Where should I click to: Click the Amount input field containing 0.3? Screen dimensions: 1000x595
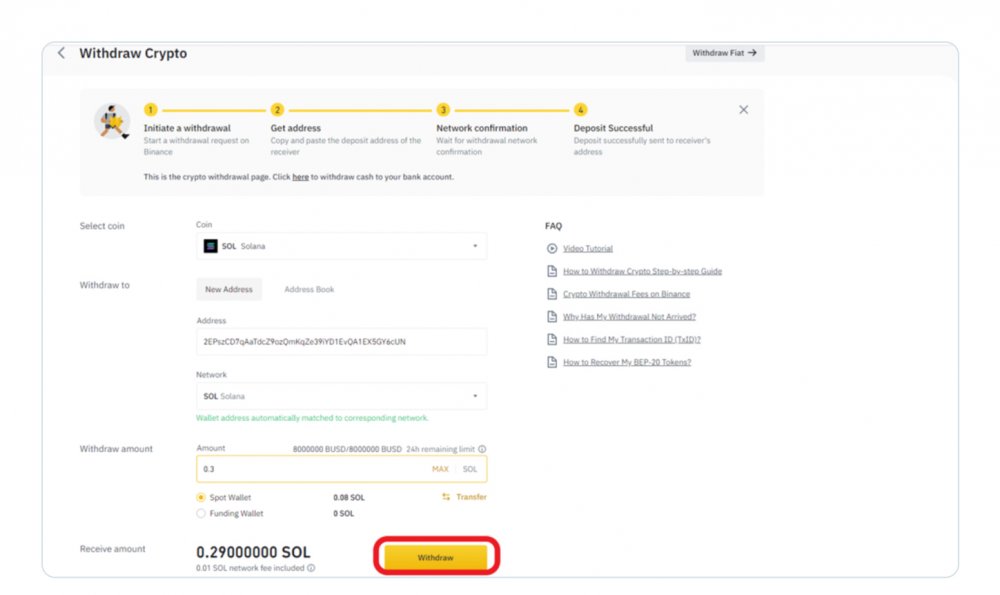pyautogui.click(x=341, y=469)
